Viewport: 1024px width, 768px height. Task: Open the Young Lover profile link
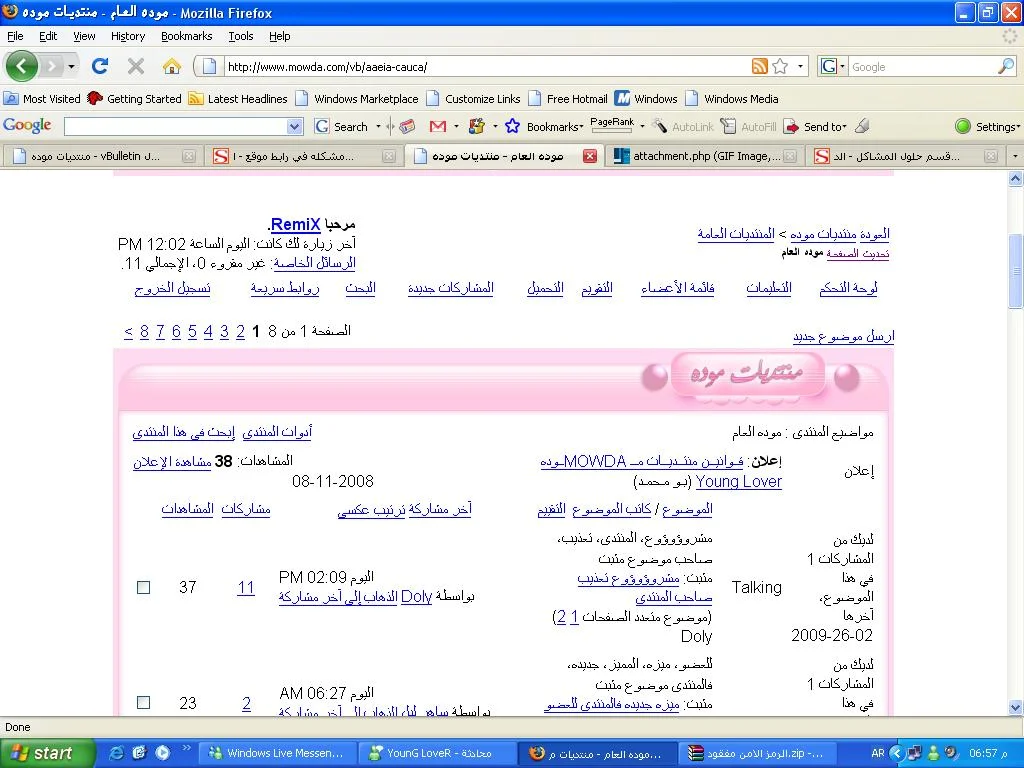tap(739, 482)
